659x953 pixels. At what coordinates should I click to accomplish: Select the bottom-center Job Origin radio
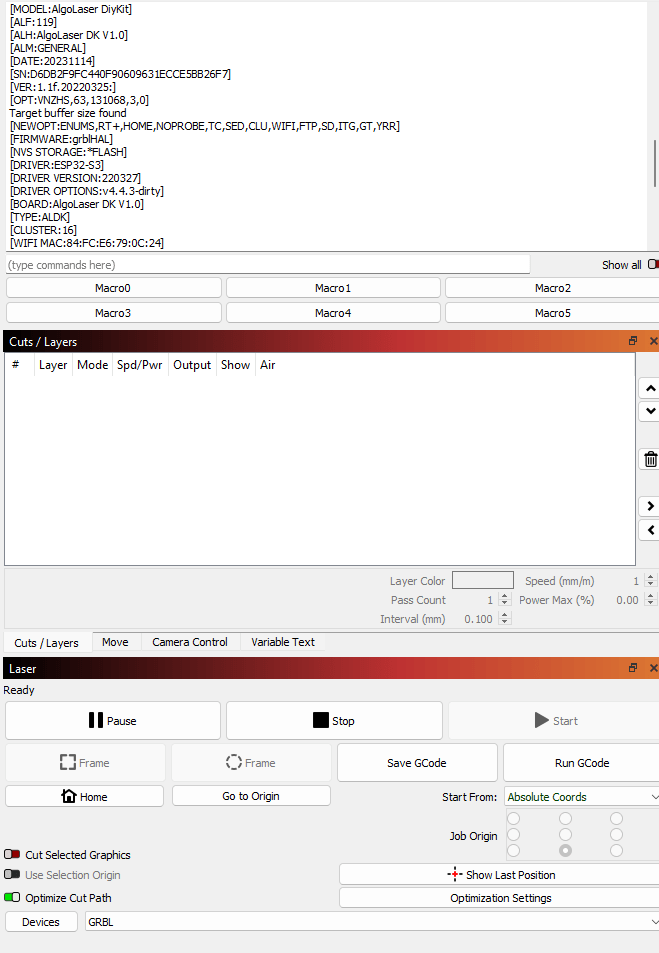coord(565,850)
